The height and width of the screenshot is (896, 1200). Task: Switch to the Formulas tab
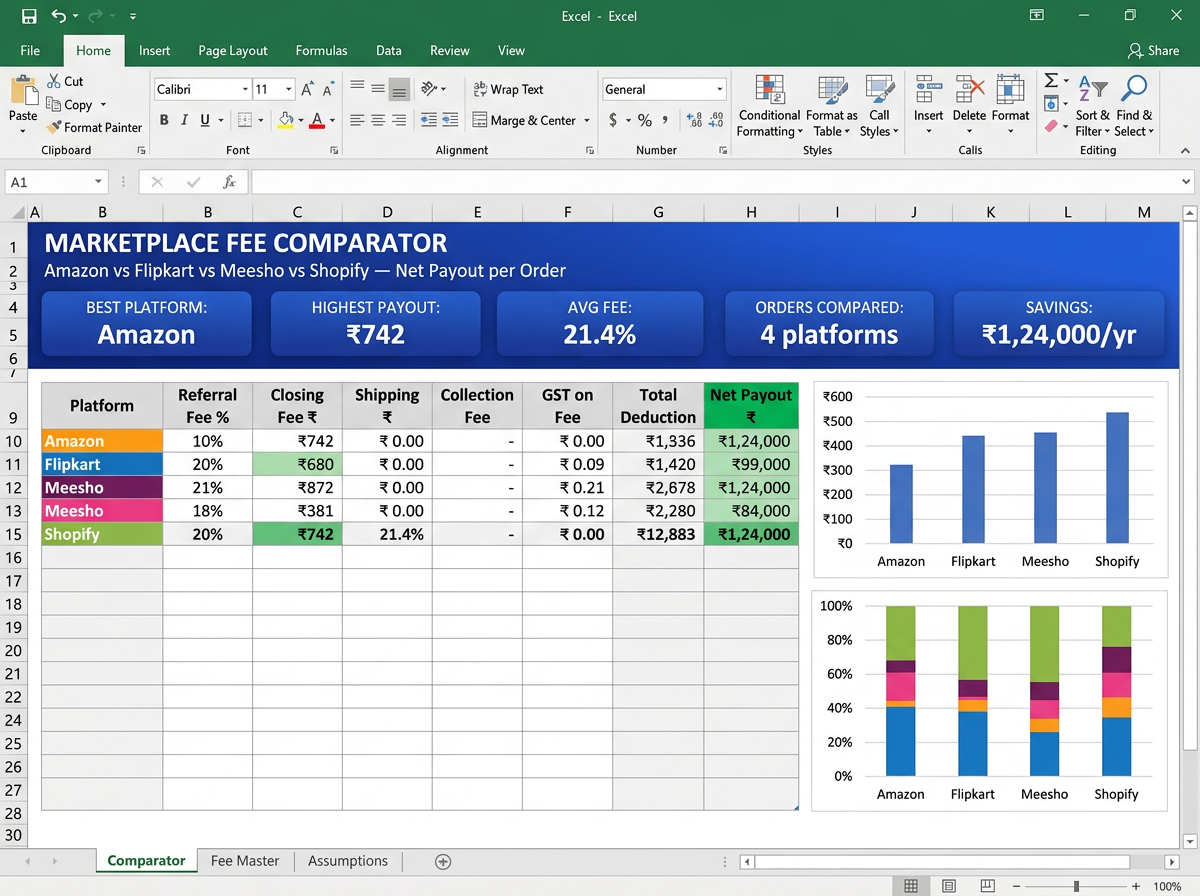pyautogui.click(x=322, y=50)
